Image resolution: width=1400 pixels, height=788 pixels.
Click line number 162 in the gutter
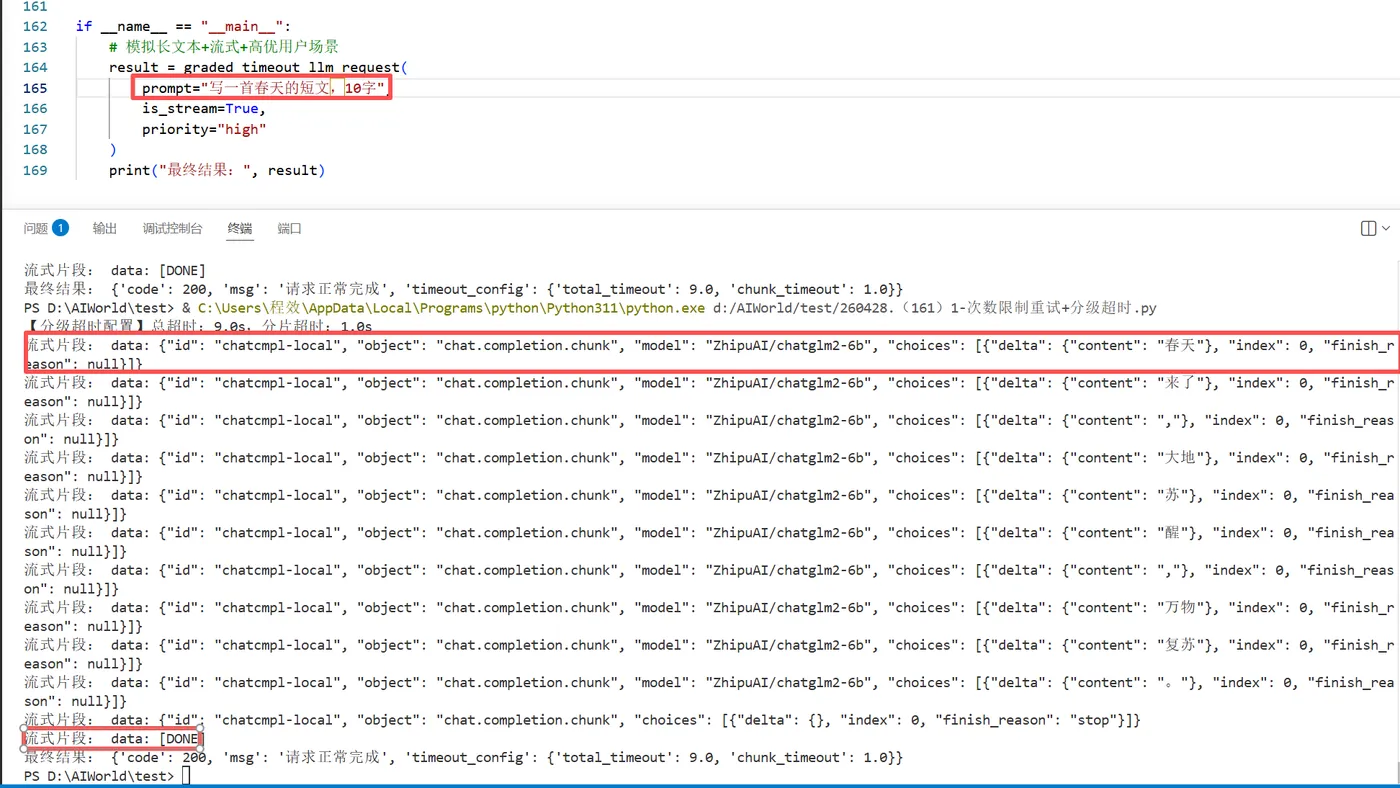[x=35, y=26]
